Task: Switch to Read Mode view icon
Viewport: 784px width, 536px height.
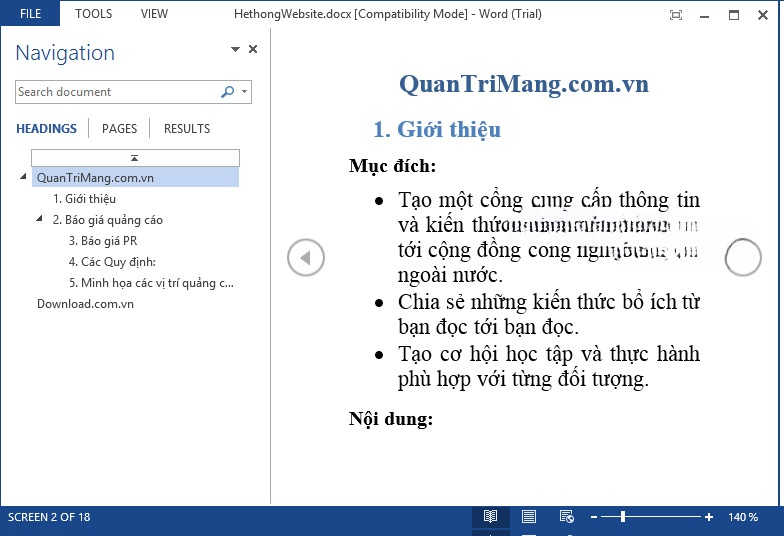Action: pyautogui.click(x=490, y=516)
